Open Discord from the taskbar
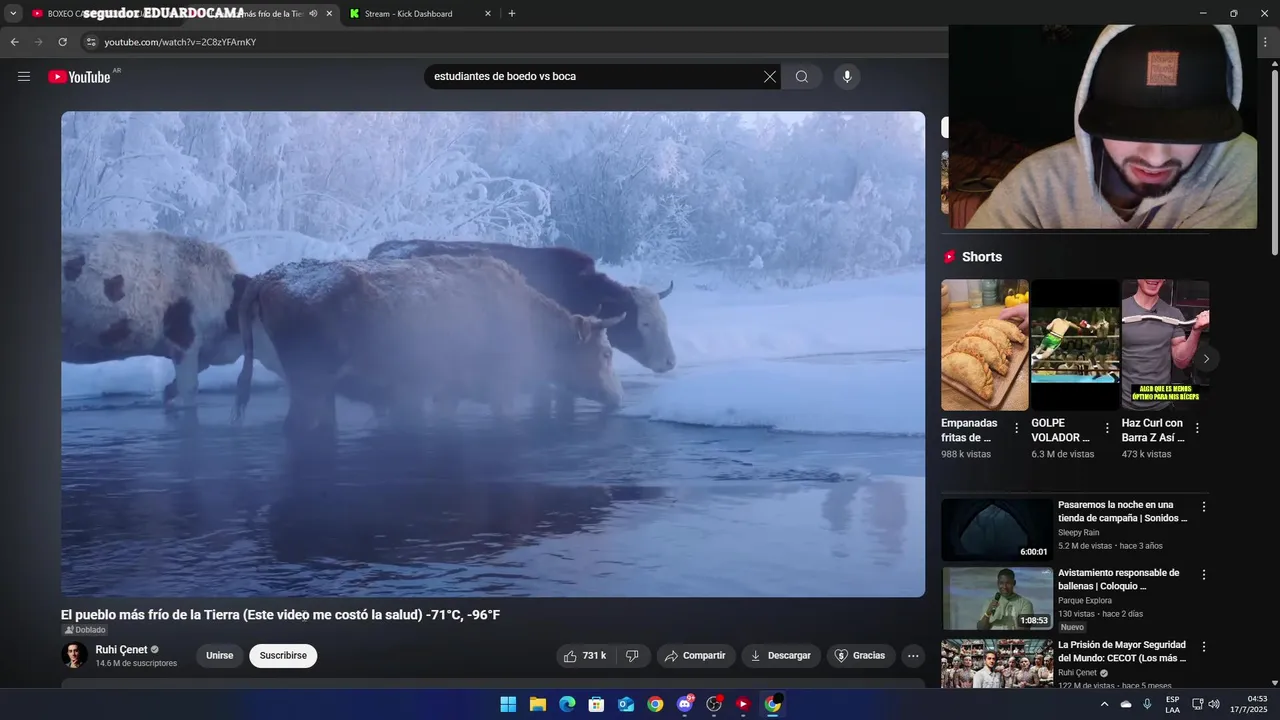 684,704
